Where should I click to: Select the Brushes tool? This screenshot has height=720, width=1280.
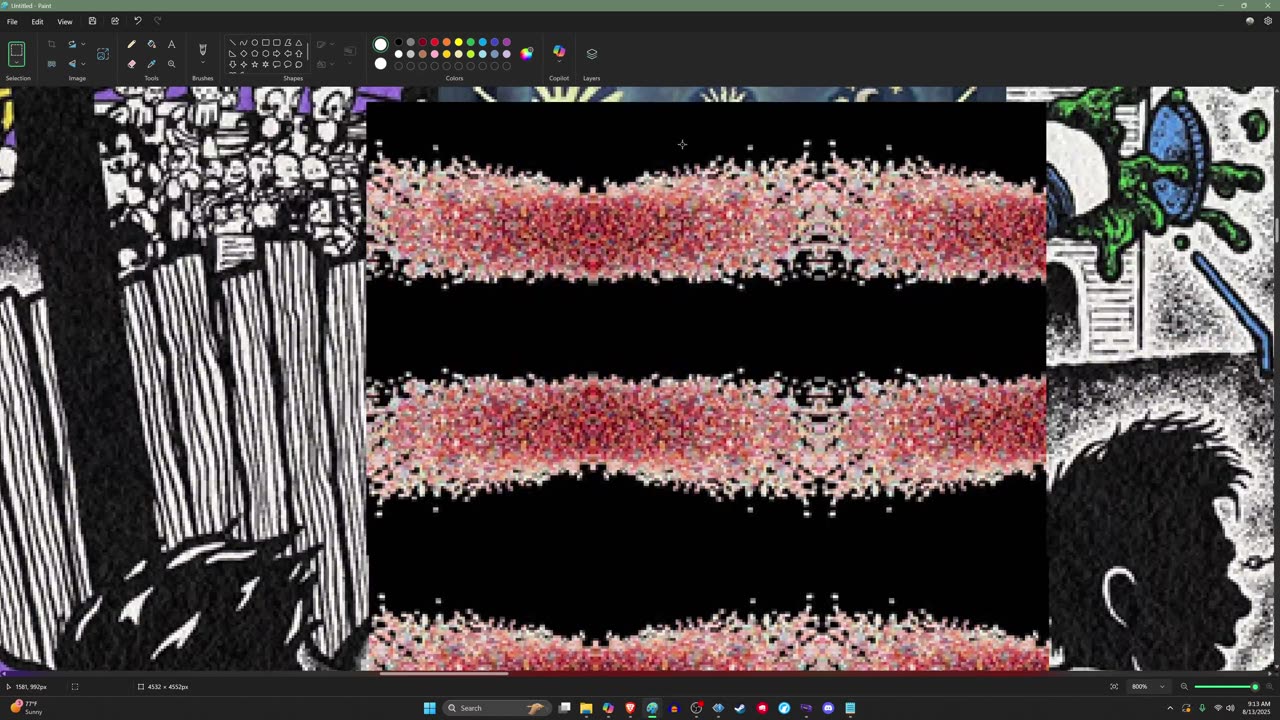click(202, 49)
